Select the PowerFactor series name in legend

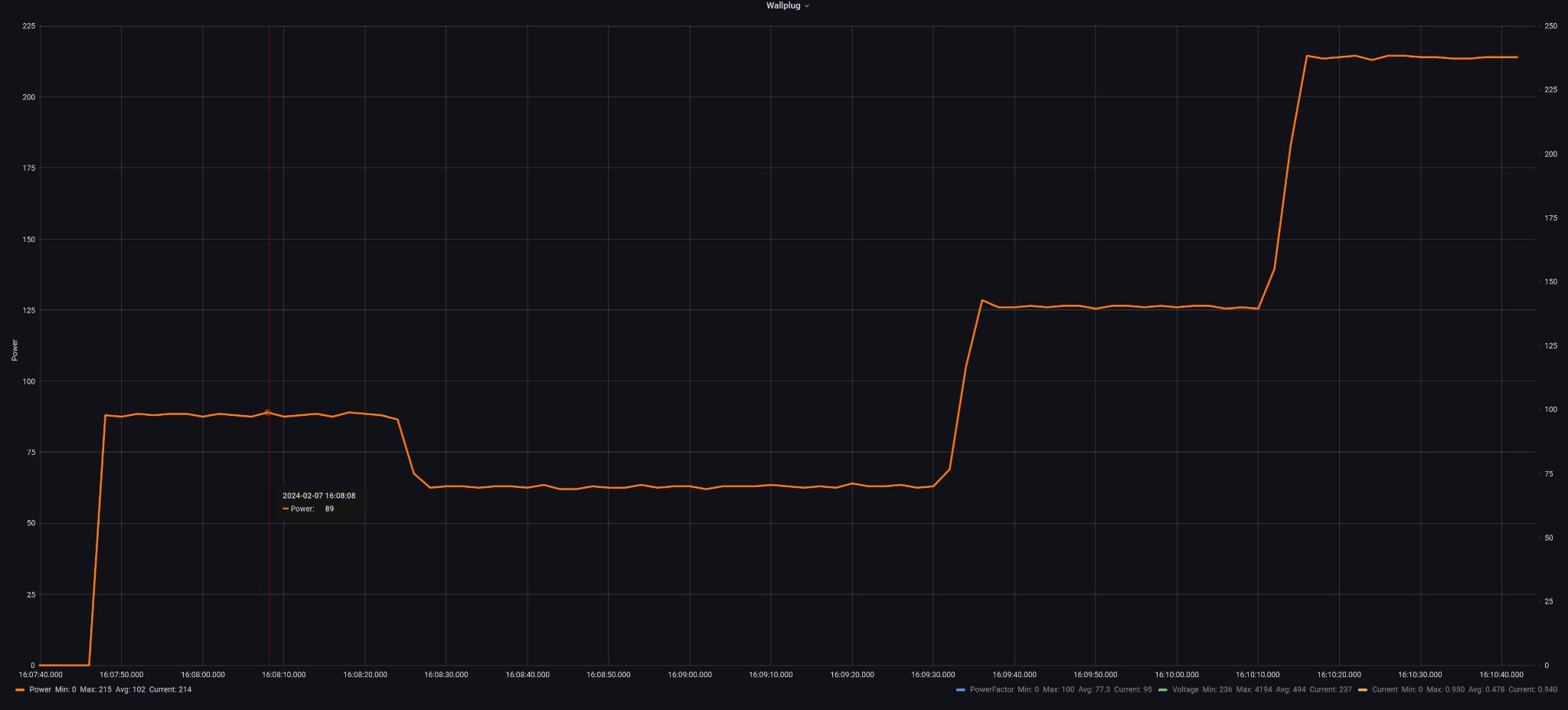tap(991, 689)
